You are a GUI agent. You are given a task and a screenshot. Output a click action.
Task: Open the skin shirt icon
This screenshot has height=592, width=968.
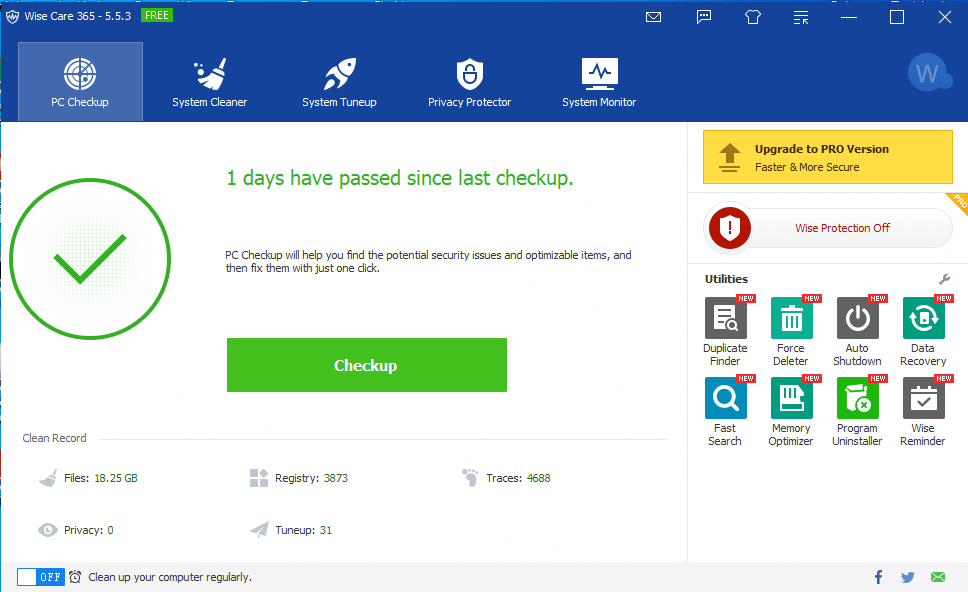click(x=753, y=17)
